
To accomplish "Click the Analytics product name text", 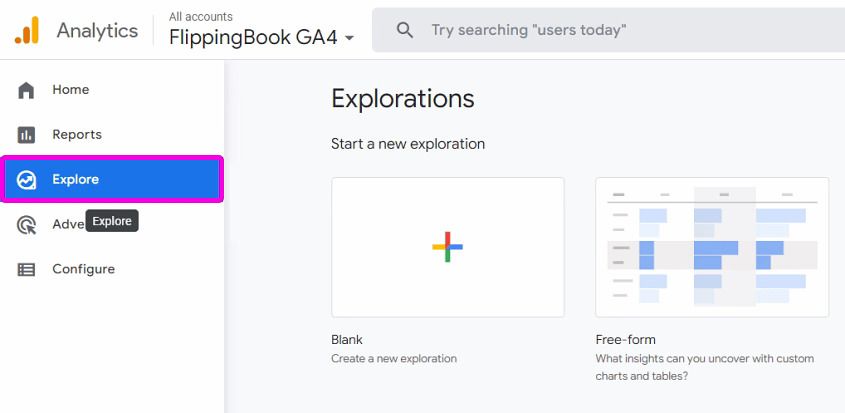I will click(98, 30).
